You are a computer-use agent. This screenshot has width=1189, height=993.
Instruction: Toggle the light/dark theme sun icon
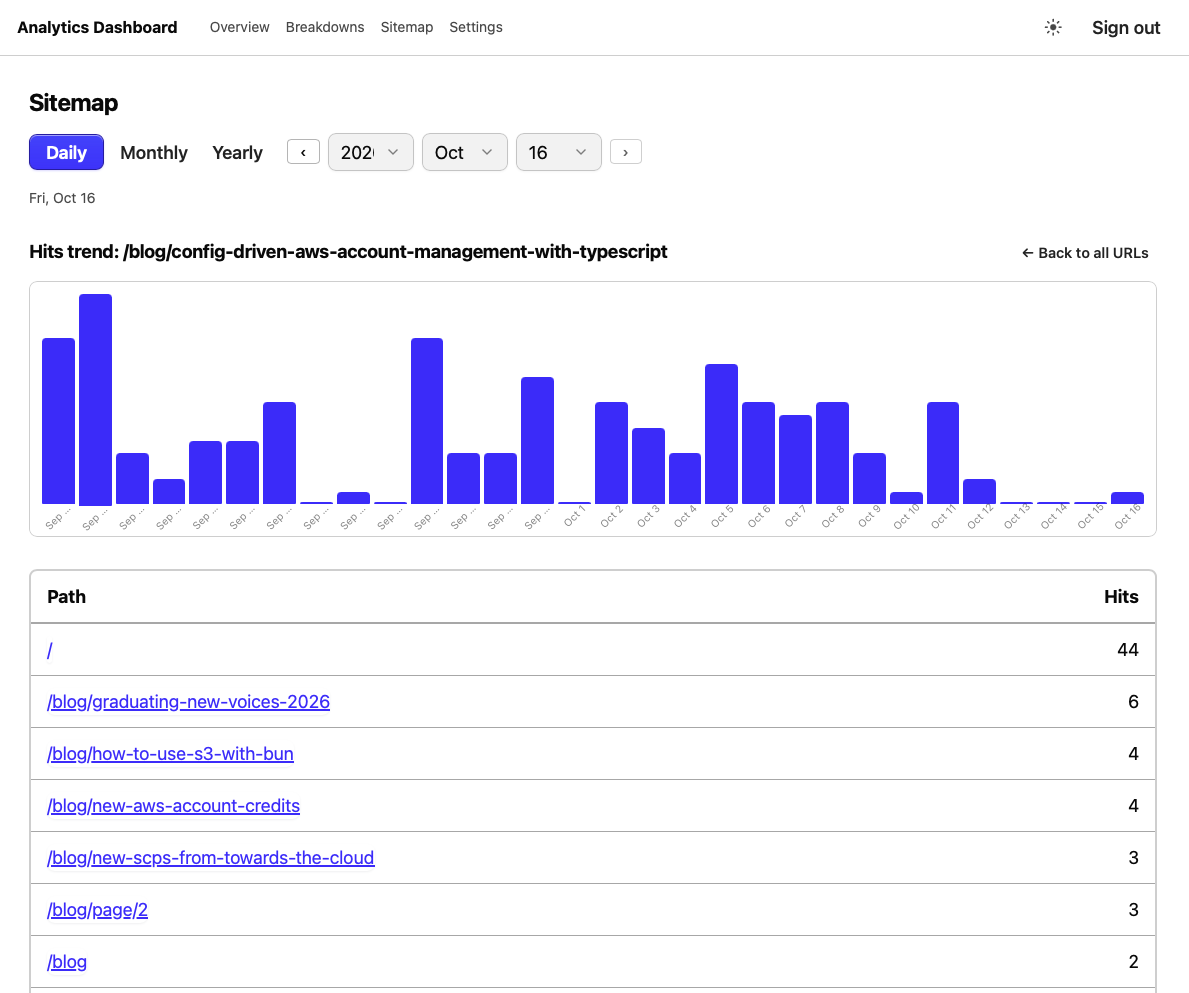(1053, 27)
